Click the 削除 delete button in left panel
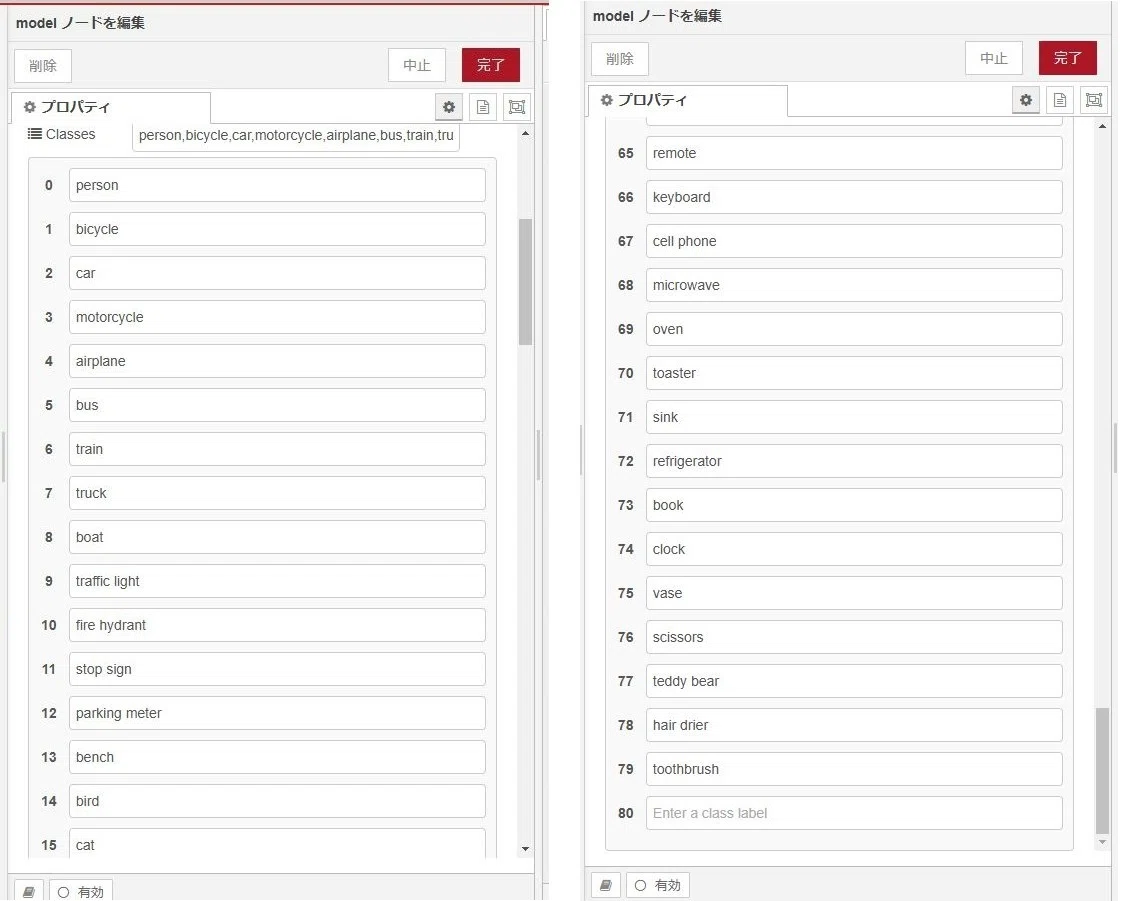The image size is (1124, 901). click(43, 66)
